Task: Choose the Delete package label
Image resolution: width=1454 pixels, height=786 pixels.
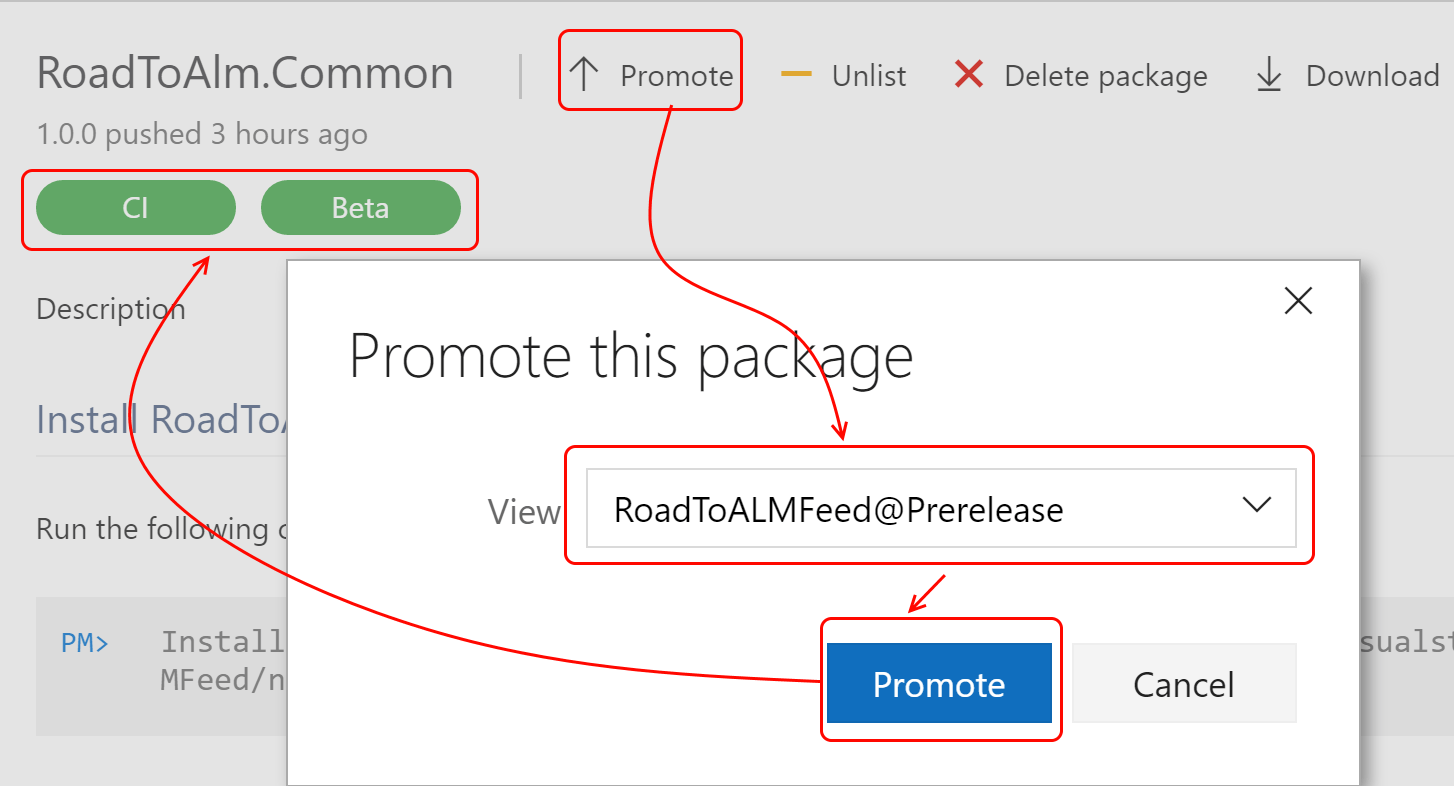Action: pyautogui.click(x=1105, y=76)
